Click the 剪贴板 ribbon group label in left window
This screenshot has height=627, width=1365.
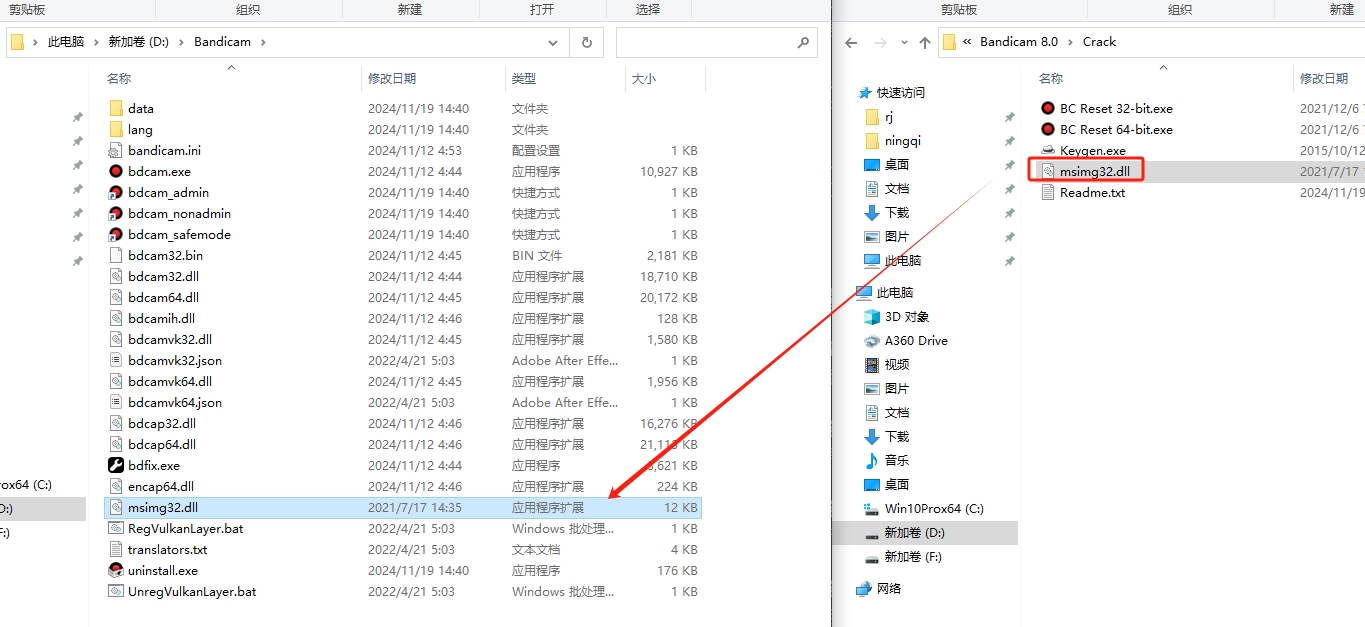27,9
